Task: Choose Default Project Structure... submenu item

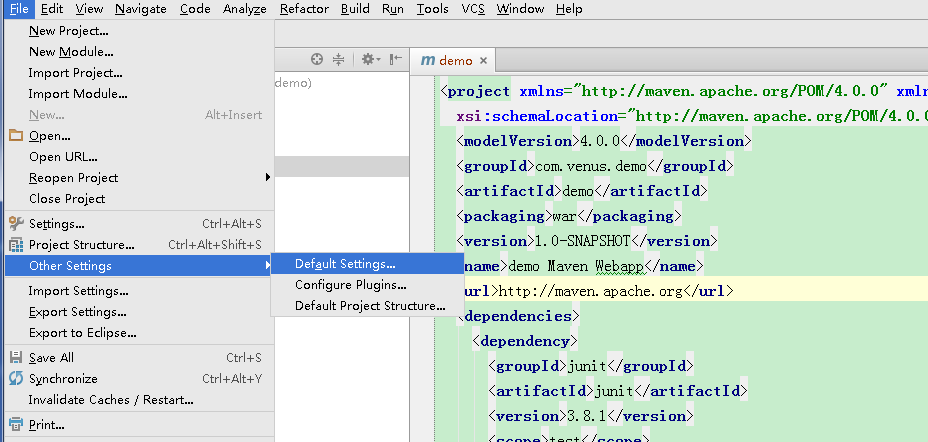Action: pos(368,305)
